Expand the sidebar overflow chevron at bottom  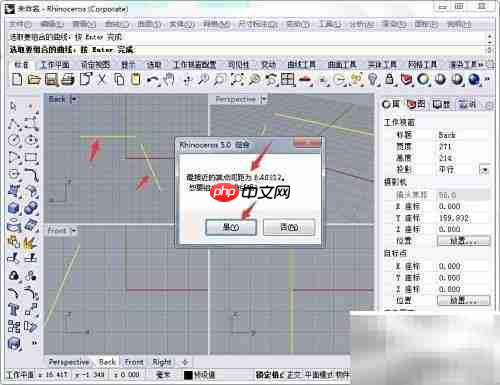pos(35,343)
